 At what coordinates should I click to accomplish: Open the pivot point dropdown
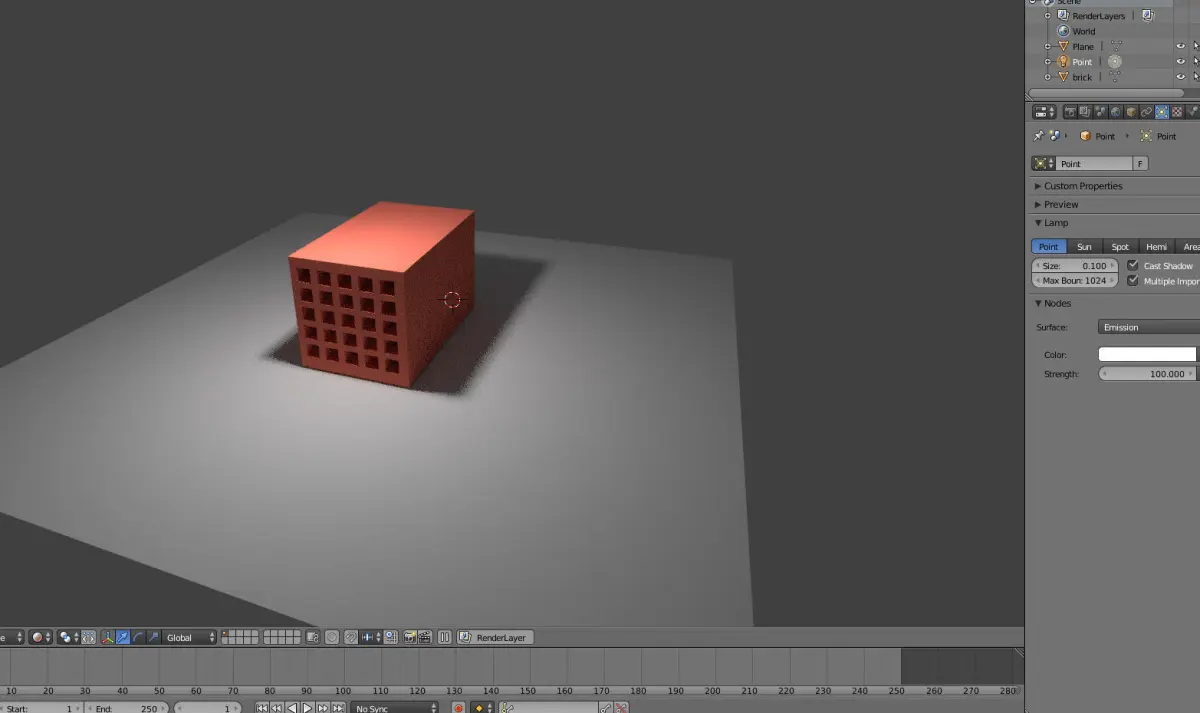tap(67, 637)
